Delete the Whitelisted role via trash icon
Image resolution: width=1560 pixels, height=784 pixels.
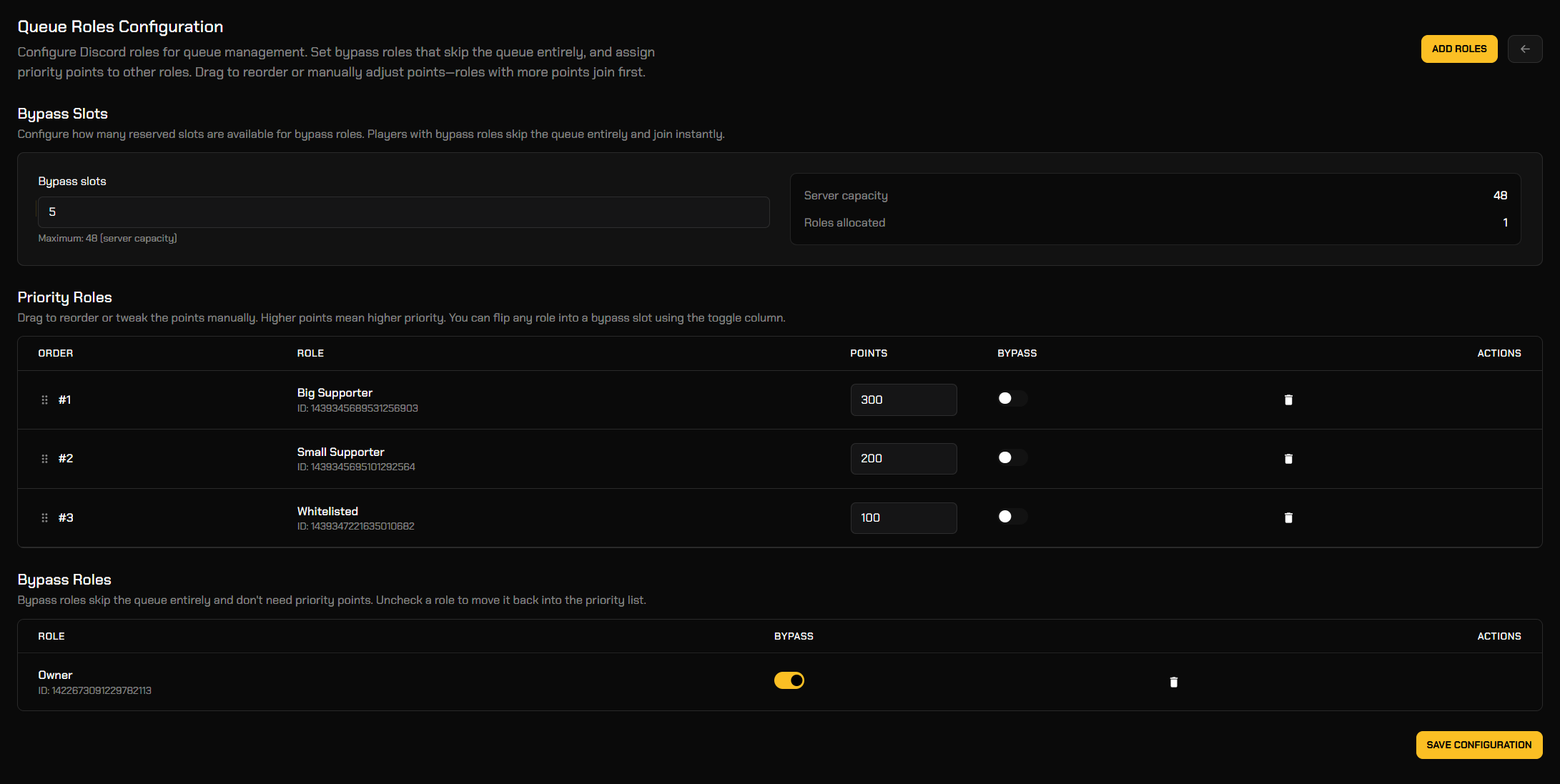1288,517
